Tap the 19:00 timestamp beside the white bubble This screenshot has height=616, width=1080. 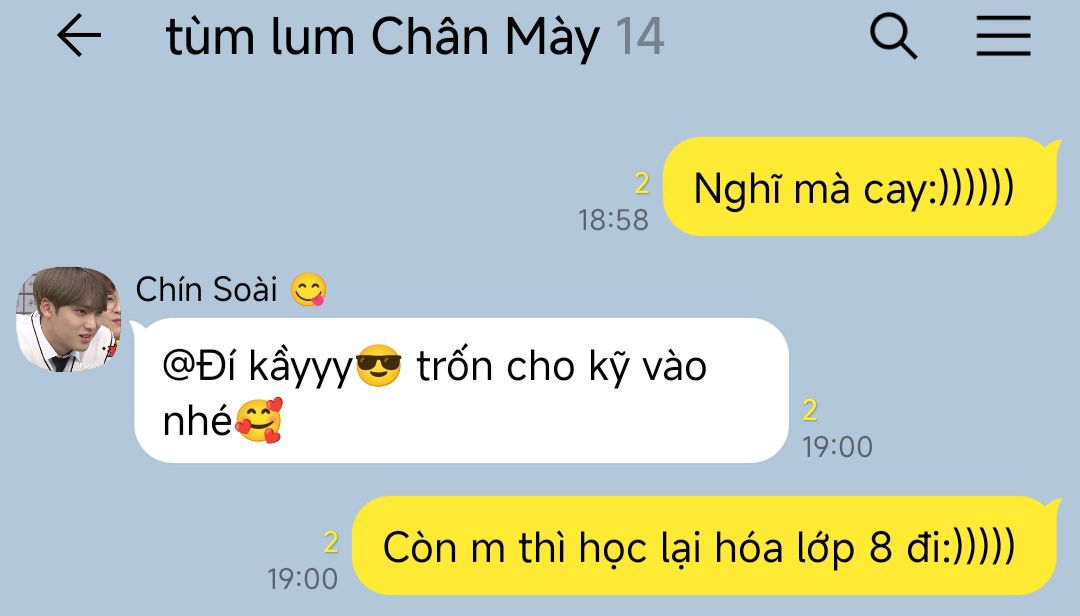pyautogui.click(x=838, y=447)
